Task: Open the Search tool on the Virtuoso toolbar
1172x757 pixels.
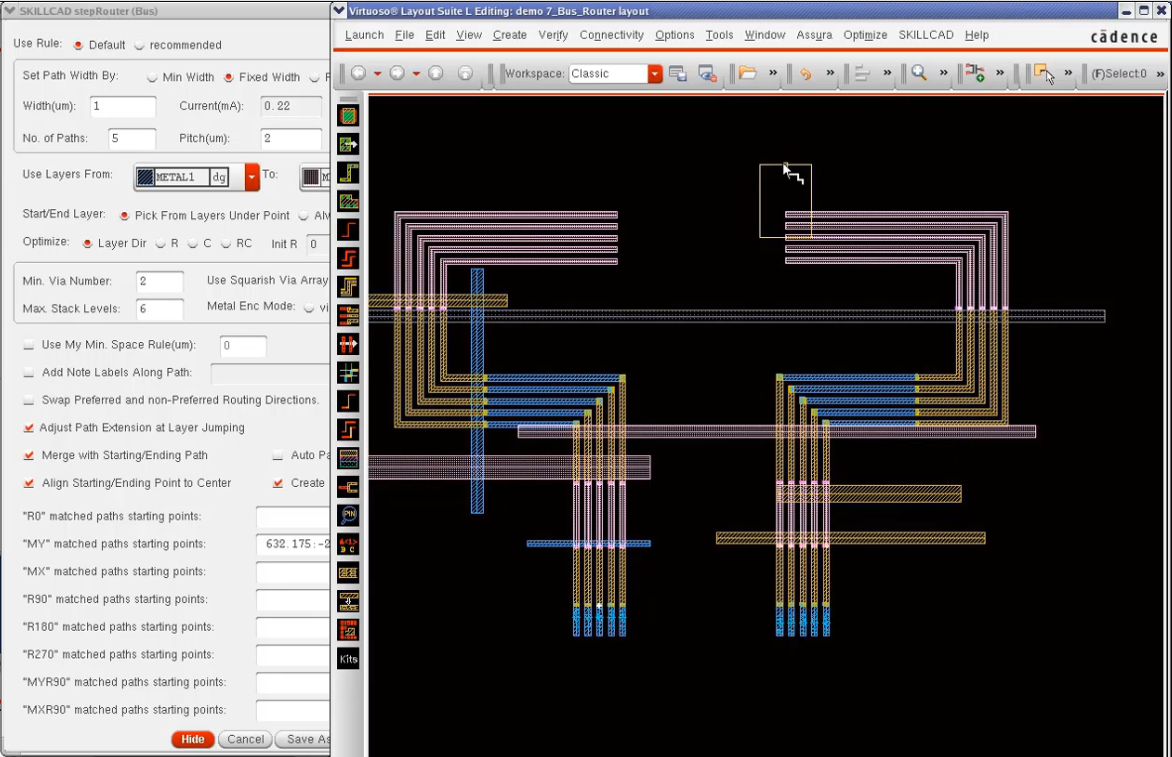Action: click(918, 73)
